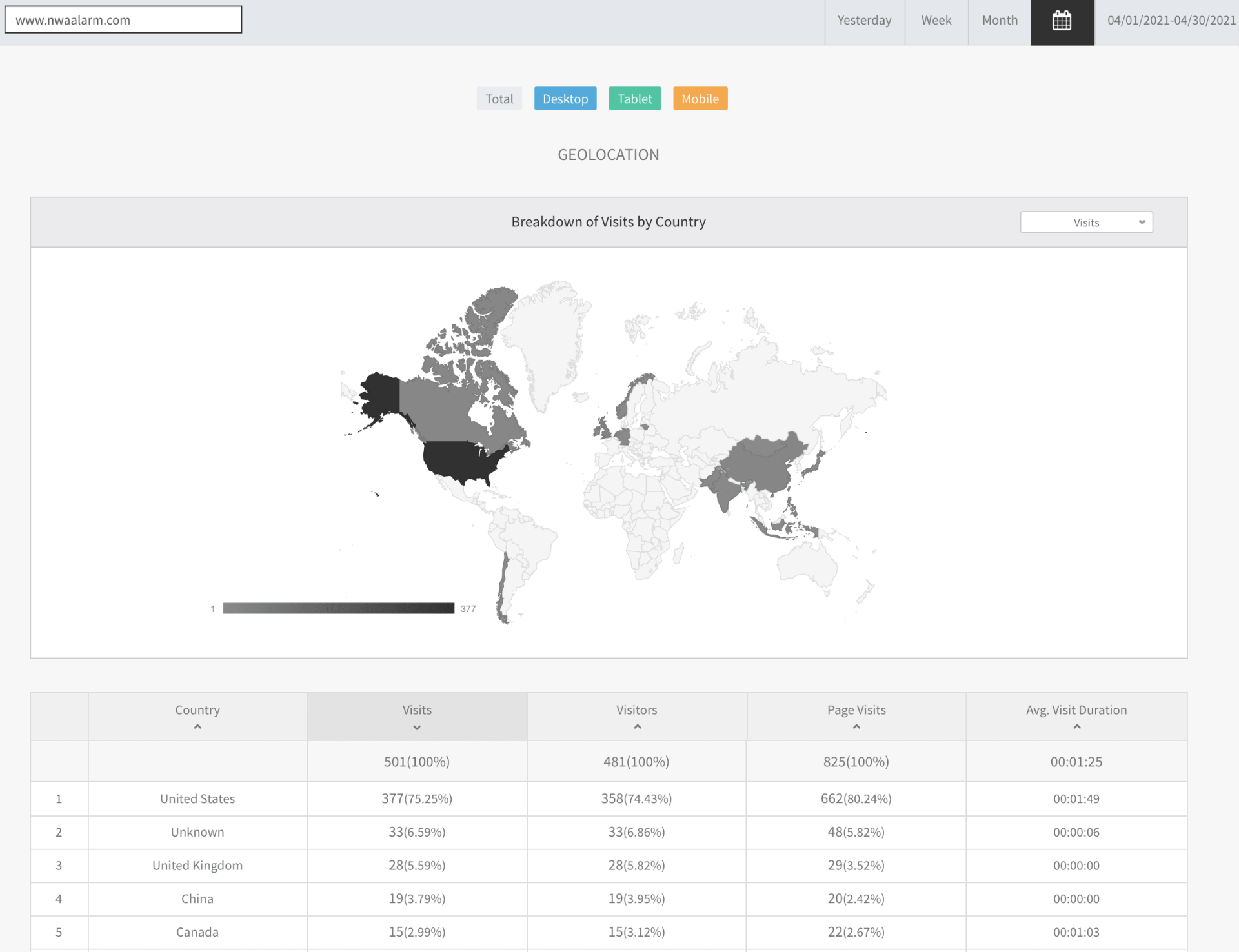Toggle the Tablet device filter
The image size is (1239, 952).
pos(634,99)
